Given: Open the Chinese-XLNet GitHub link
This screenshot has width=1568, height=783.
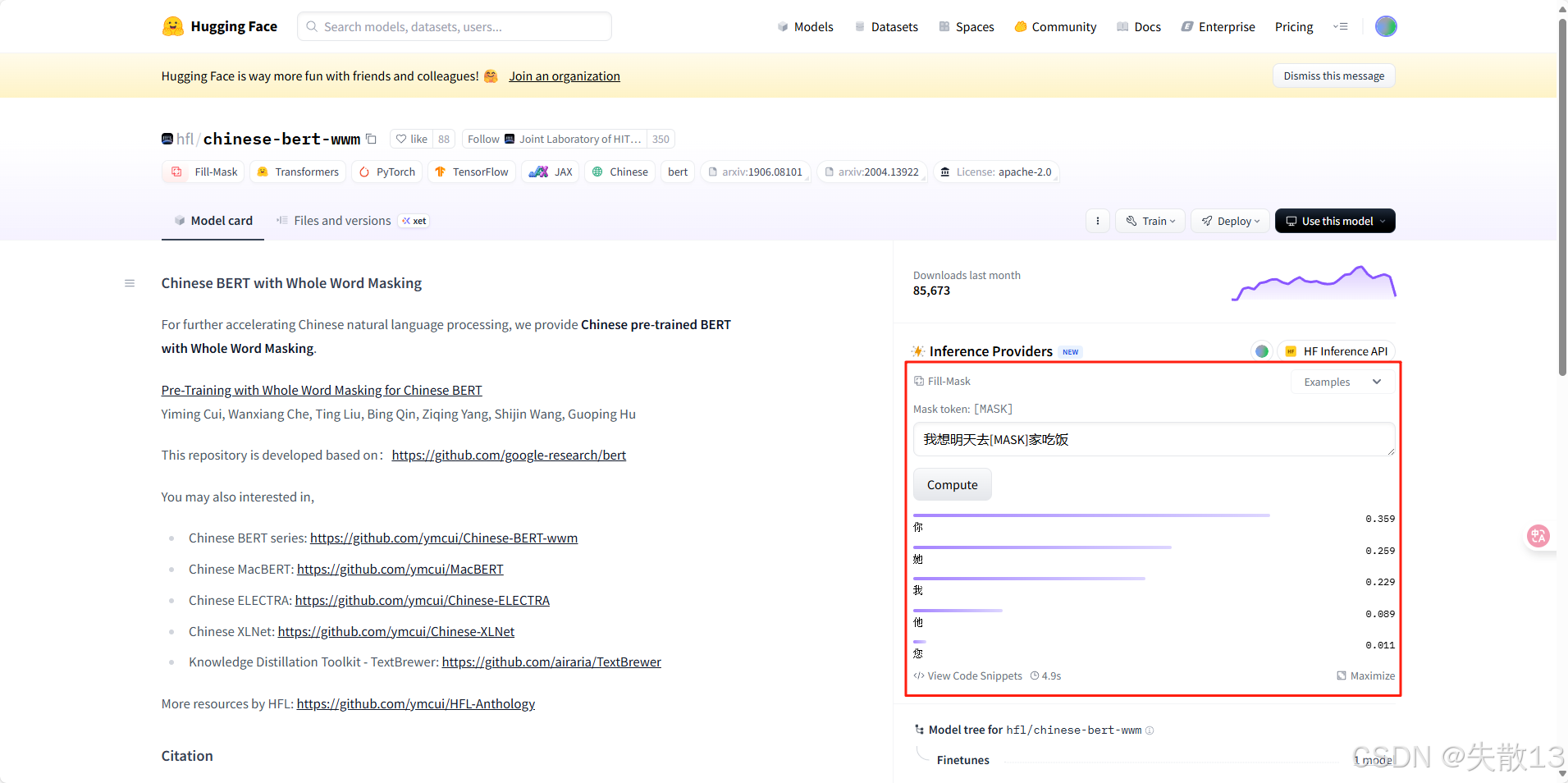Looking at the screenshot, I should (396, 631).
